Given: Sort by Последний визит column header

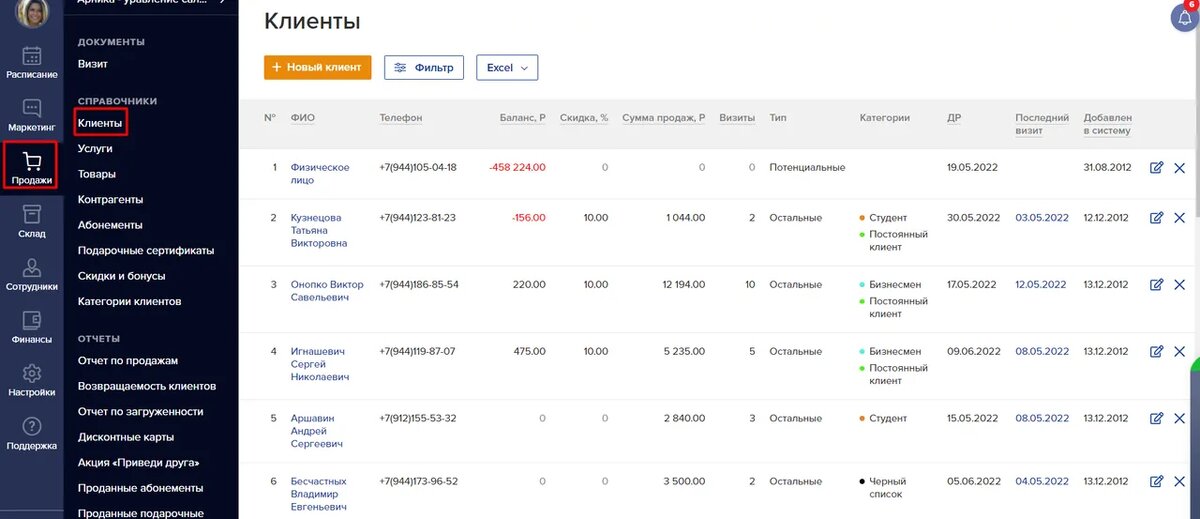Looking at the screenshot, I should [1042, 124].
